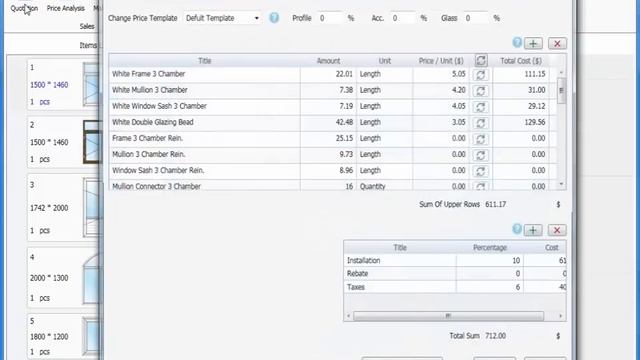The height and width of the screenshot is (360, 640).
Task: Click the help icon beside Price Template
Action: tap(274, 18)
